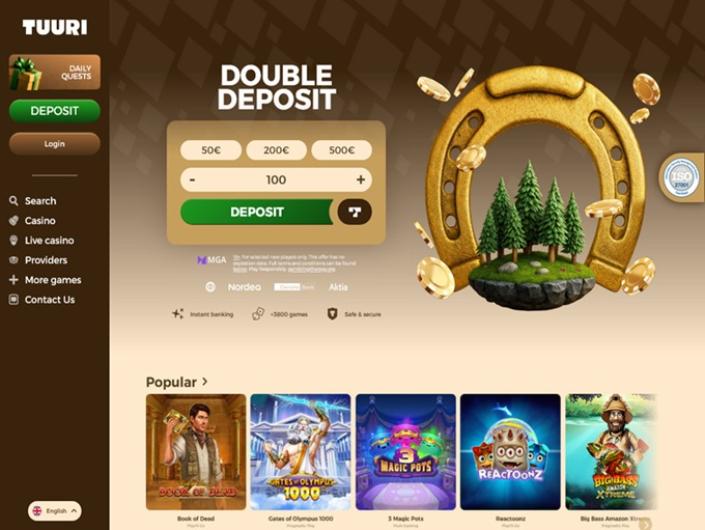This screenshot has height=530, width=705.
Task: Decrease the deposit amount with minus
Action: click(192, 180)
